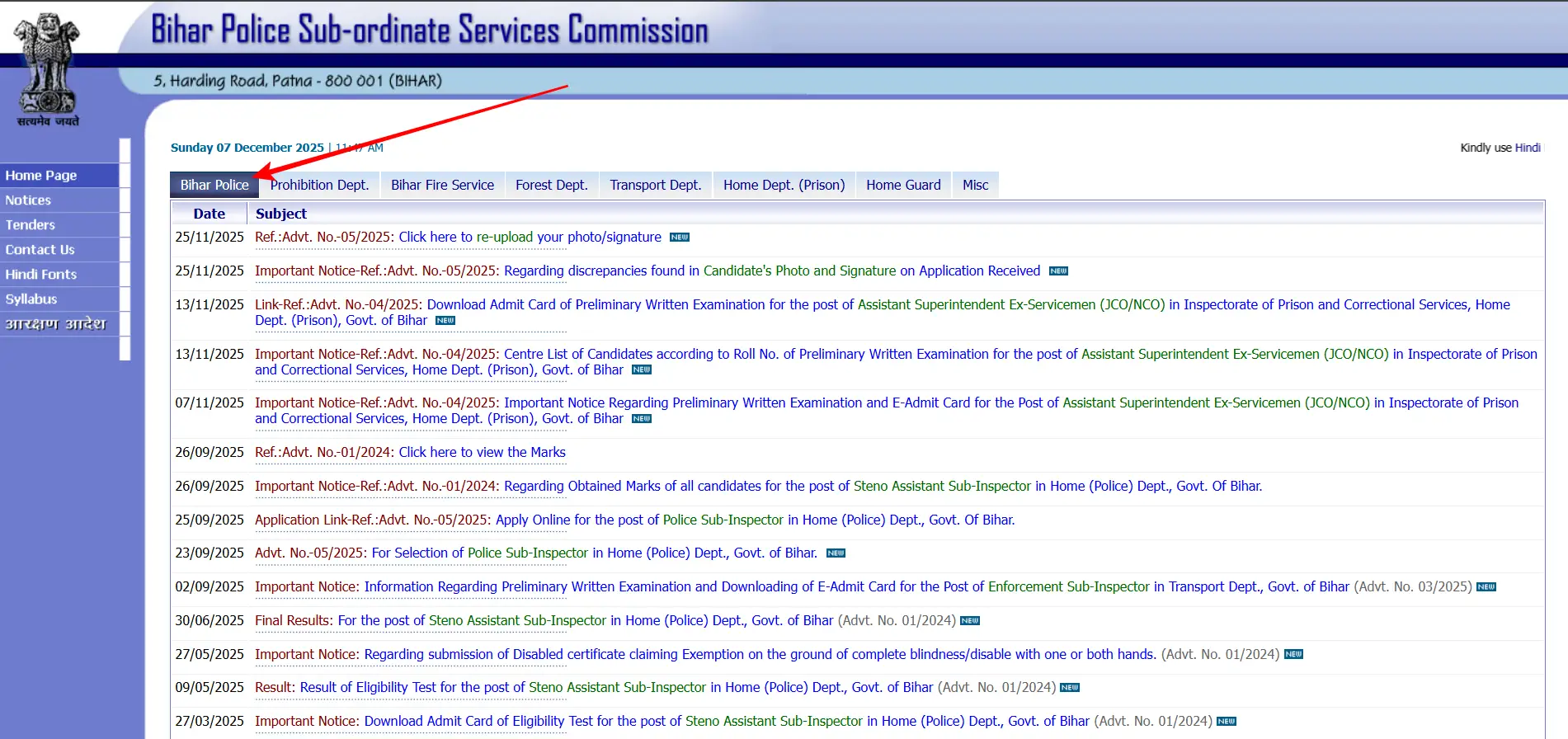Switch to Transport Dept. tab
1568x739 pixels.
(655, 185)
